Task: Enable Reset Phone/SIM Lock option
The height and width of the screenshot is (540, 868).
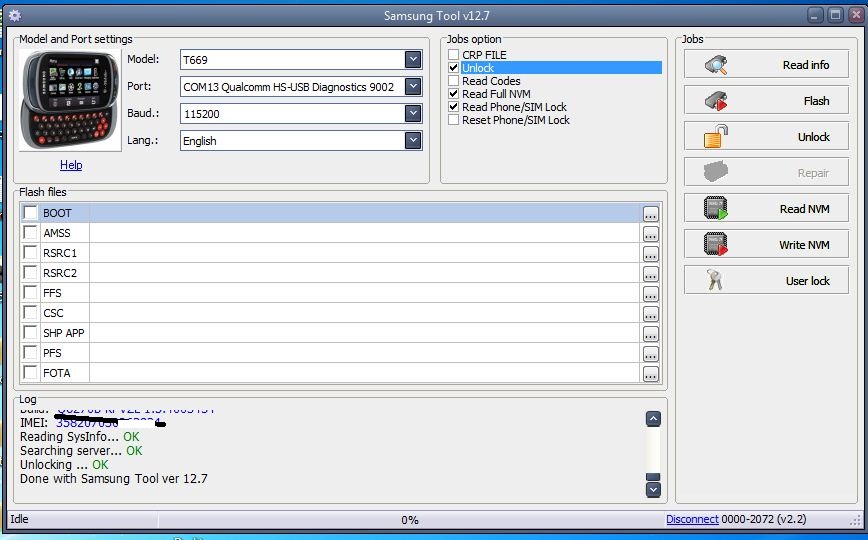Action: click(453, 120)
